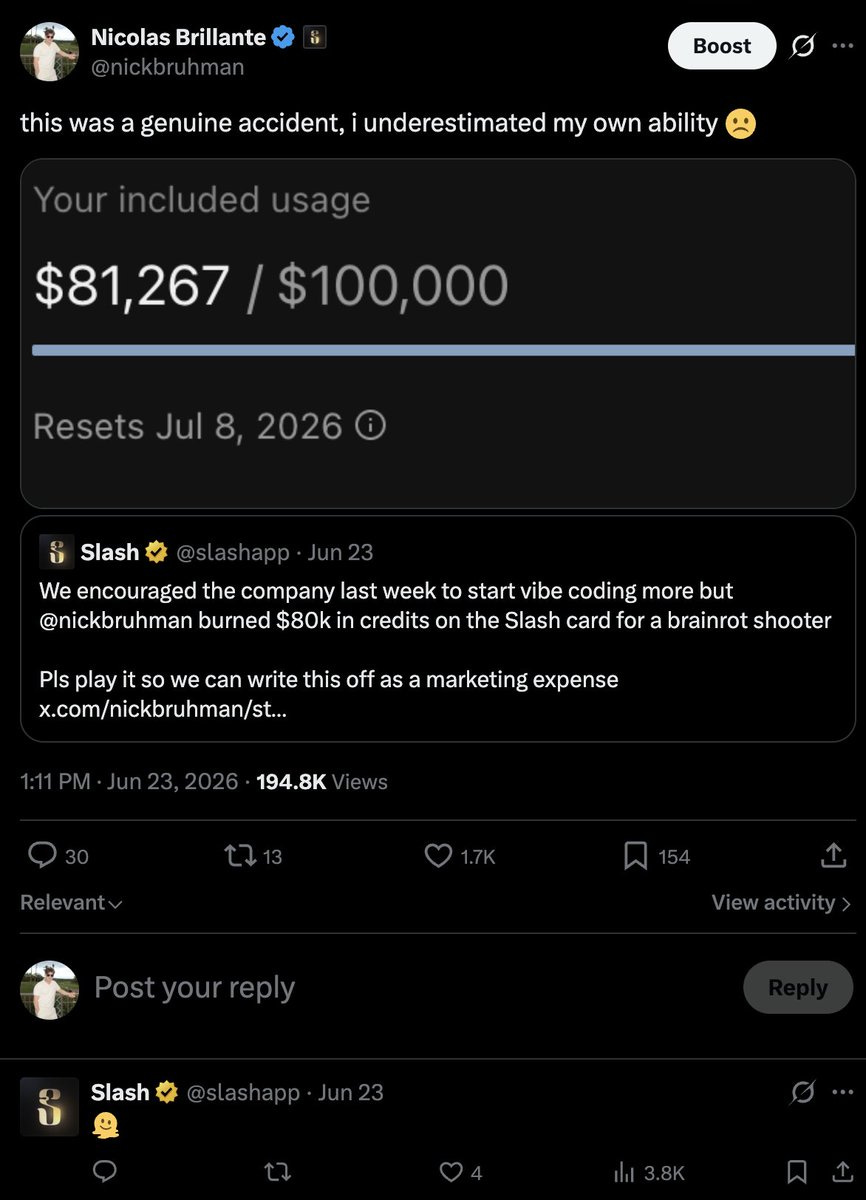Viewport: 866px width, 1200px height.
Task: Click the grey Reply button
Action: 798,988
